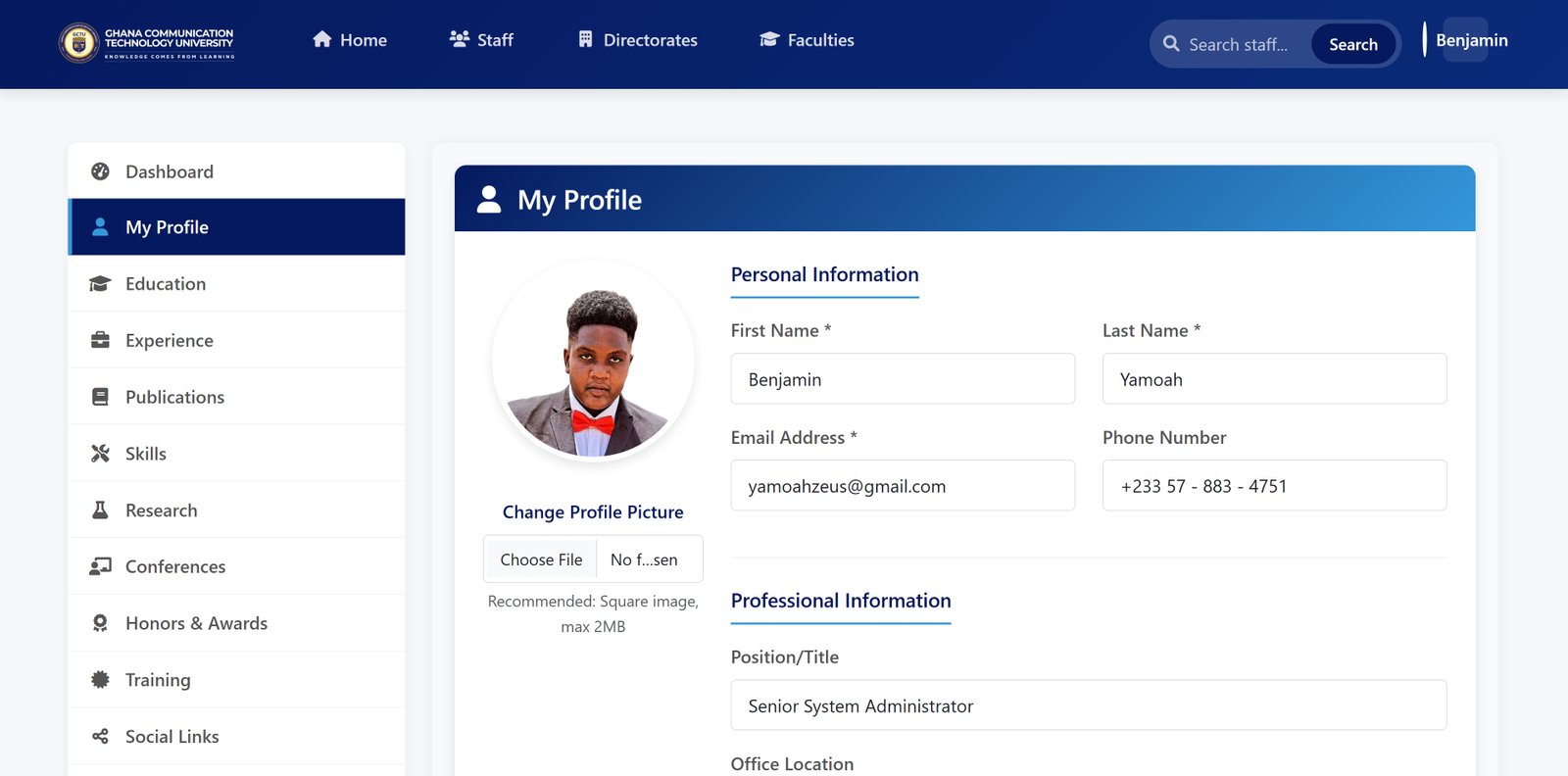Click the presenter icon next to Conferences
This screenshot has width=1568, height=776.
(x=100, y=566)
